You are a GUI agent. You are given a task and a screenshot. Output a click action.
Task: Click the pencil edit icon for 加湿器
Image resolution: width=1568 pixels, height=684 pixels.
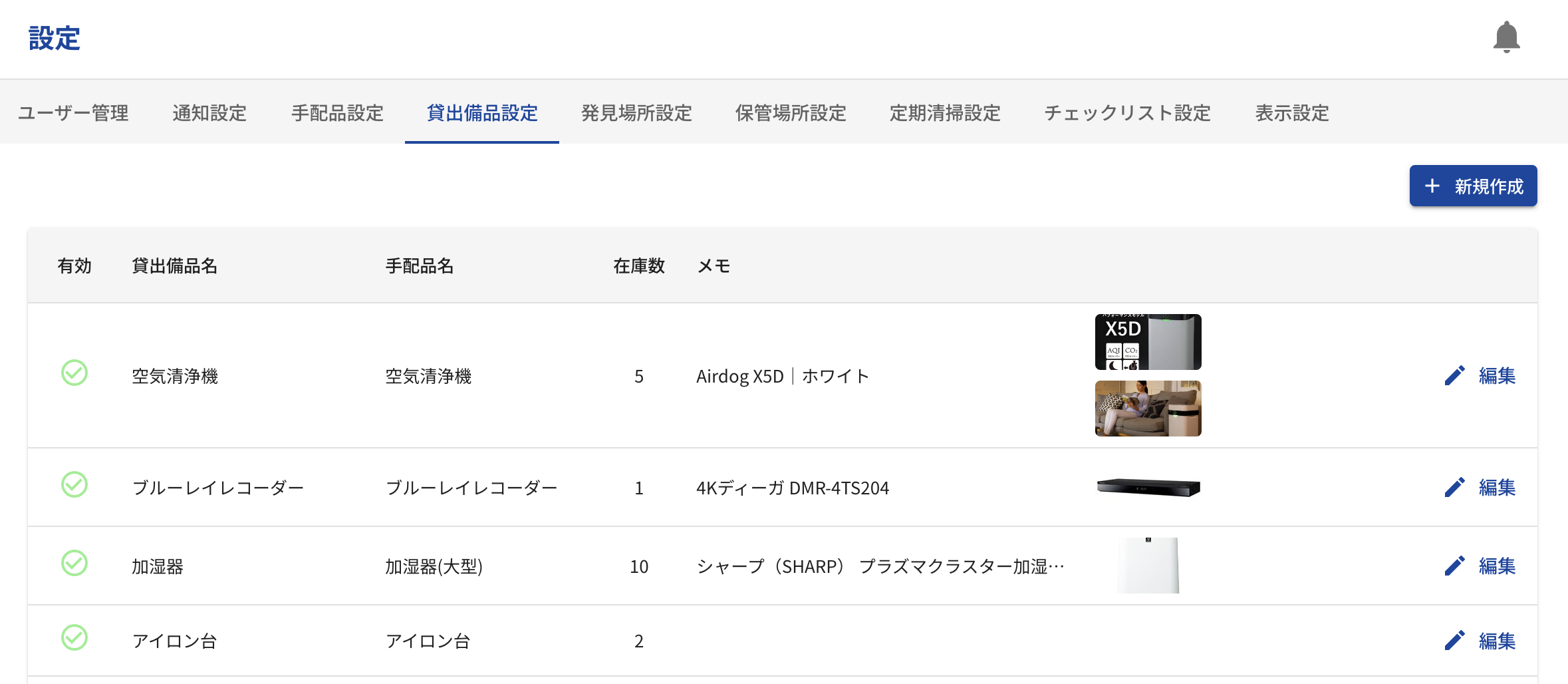coord(1454,566)
